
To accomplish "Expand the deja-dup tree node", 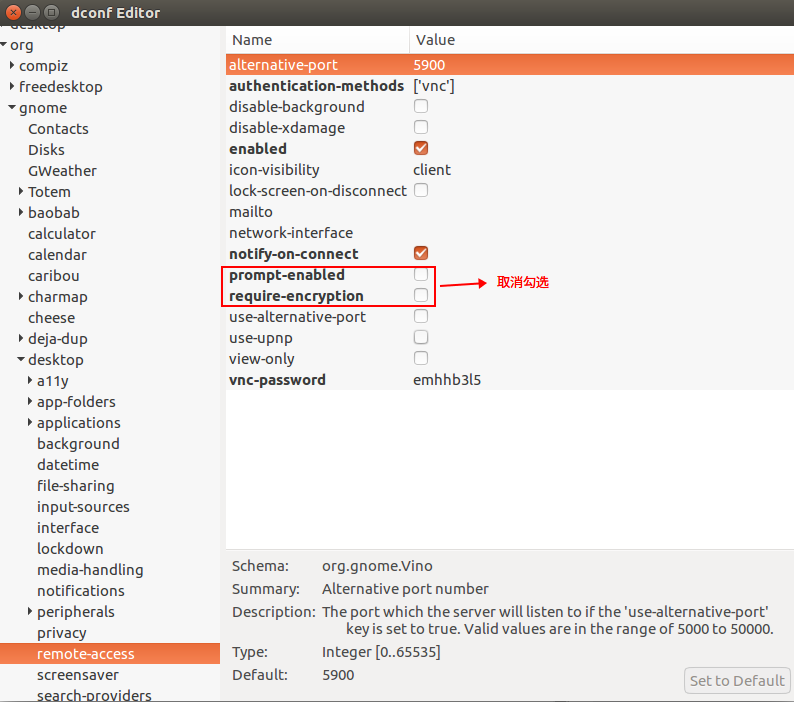I will click(x=21, y=338).
